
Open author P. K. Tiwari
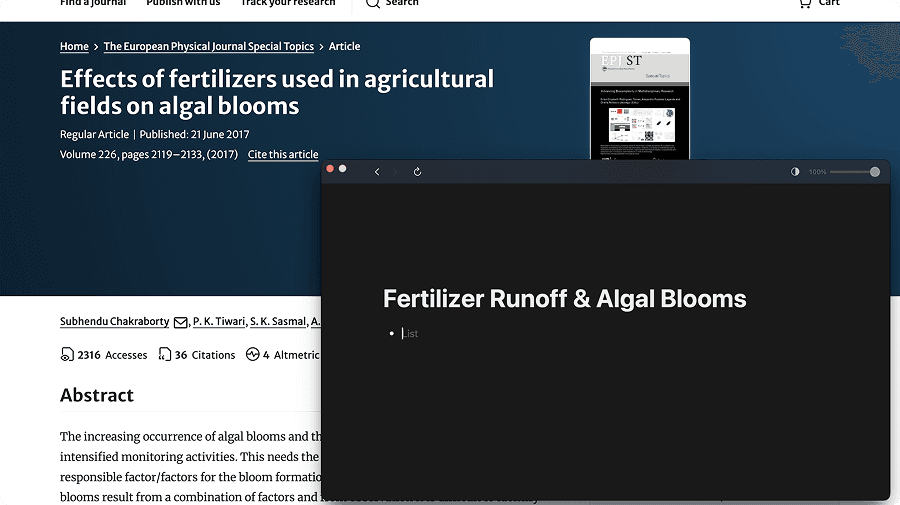(x=219, y=321)
